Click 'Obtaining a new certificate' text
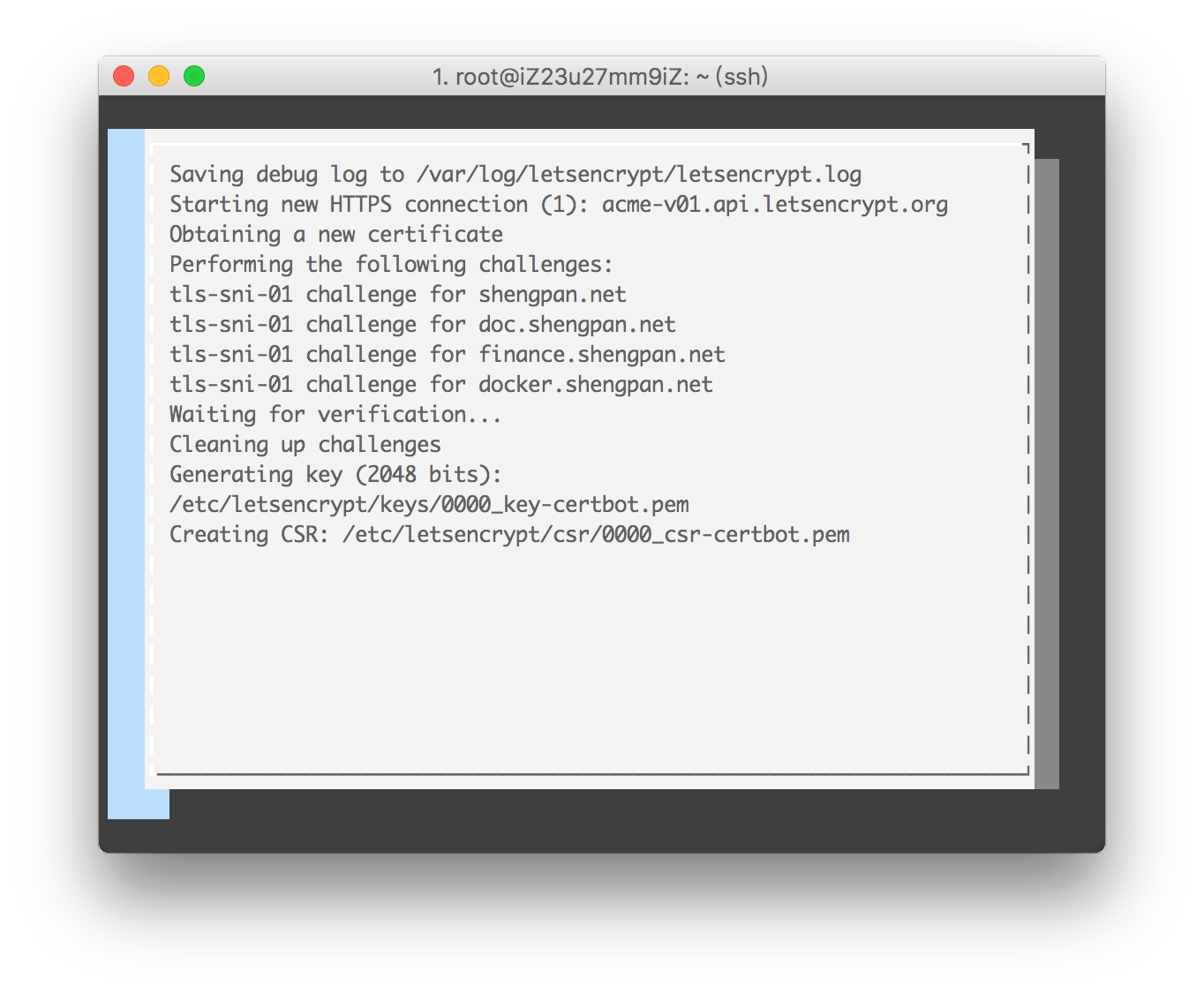Image resolution: width=1204 pixels, height=994 pixels. (x=336, y=235)
